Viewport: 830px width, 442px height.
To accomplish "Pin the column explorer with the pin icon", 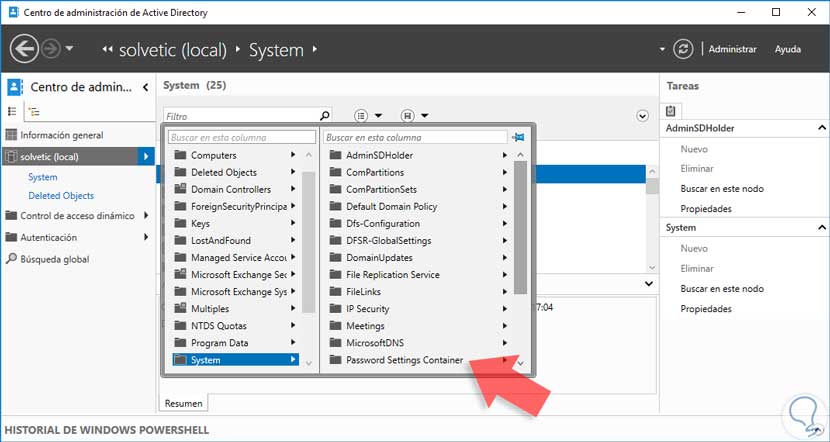I will point(518,137).
